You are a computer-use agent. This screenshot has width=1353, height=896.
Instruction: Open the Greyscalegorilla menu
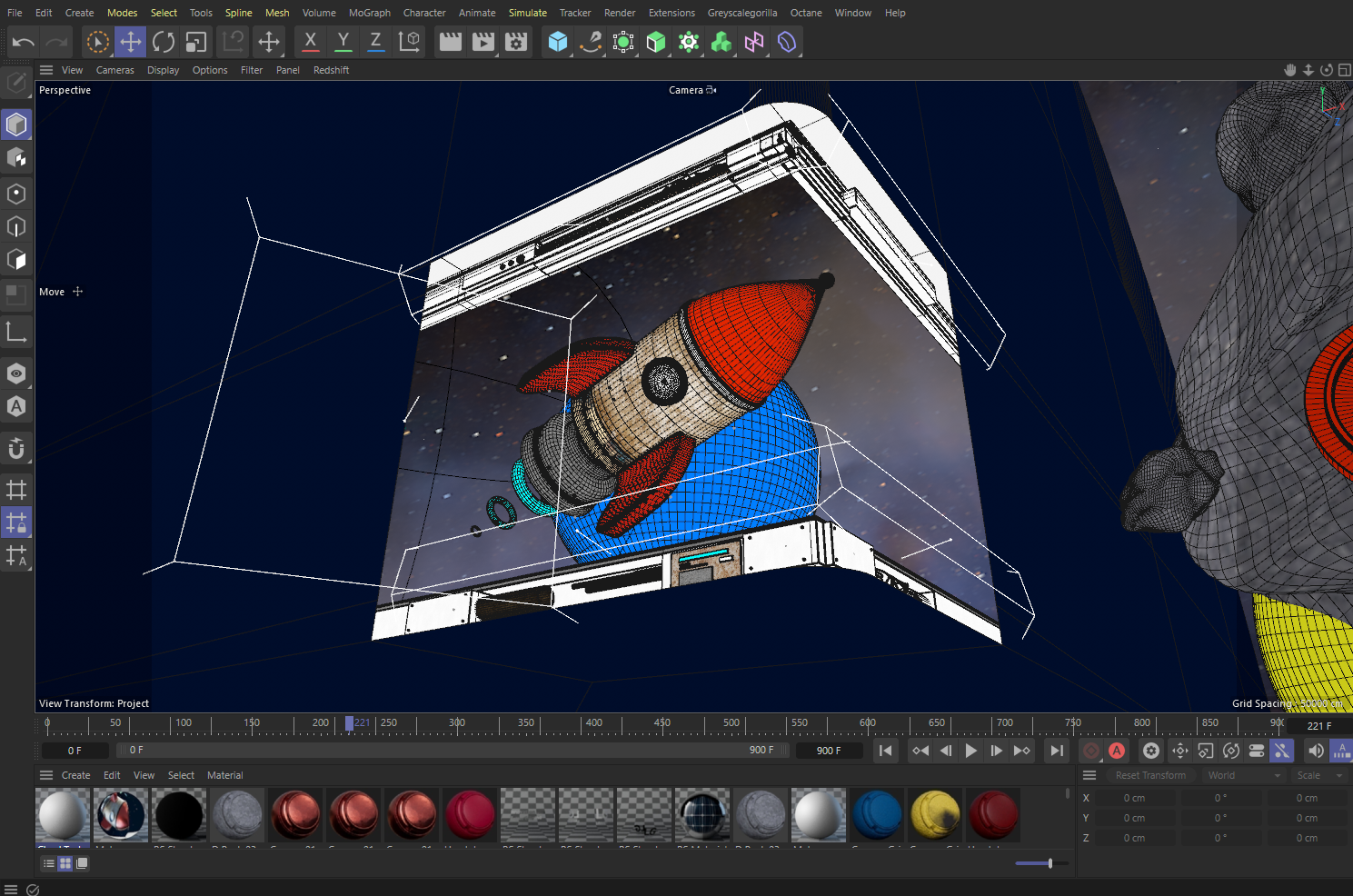coord(742,13)
